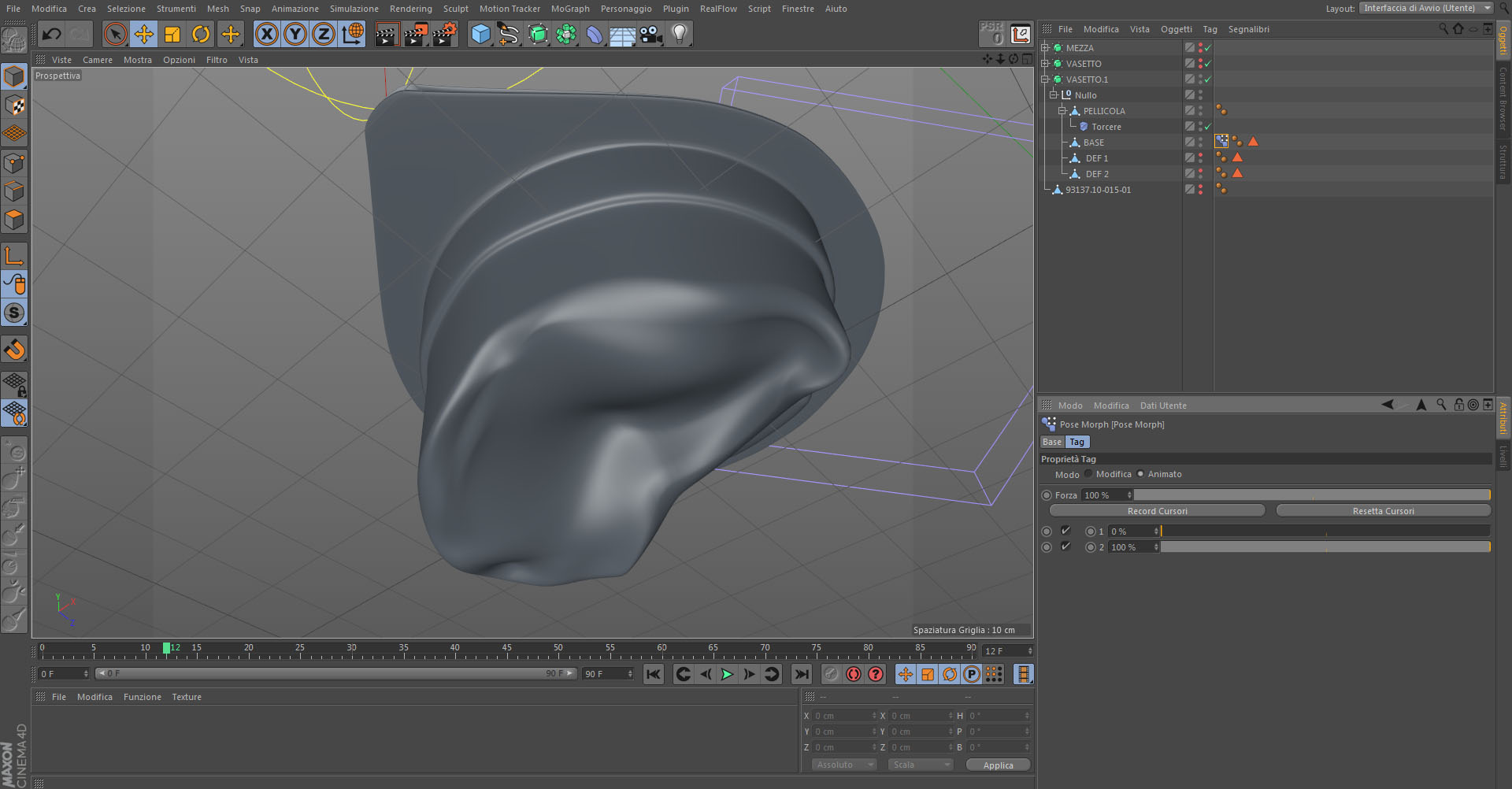Viewport: 1512px width, 789px height.
Task: Toggle the checkbox for morph target 1
Action: [x=1065, y=531]
